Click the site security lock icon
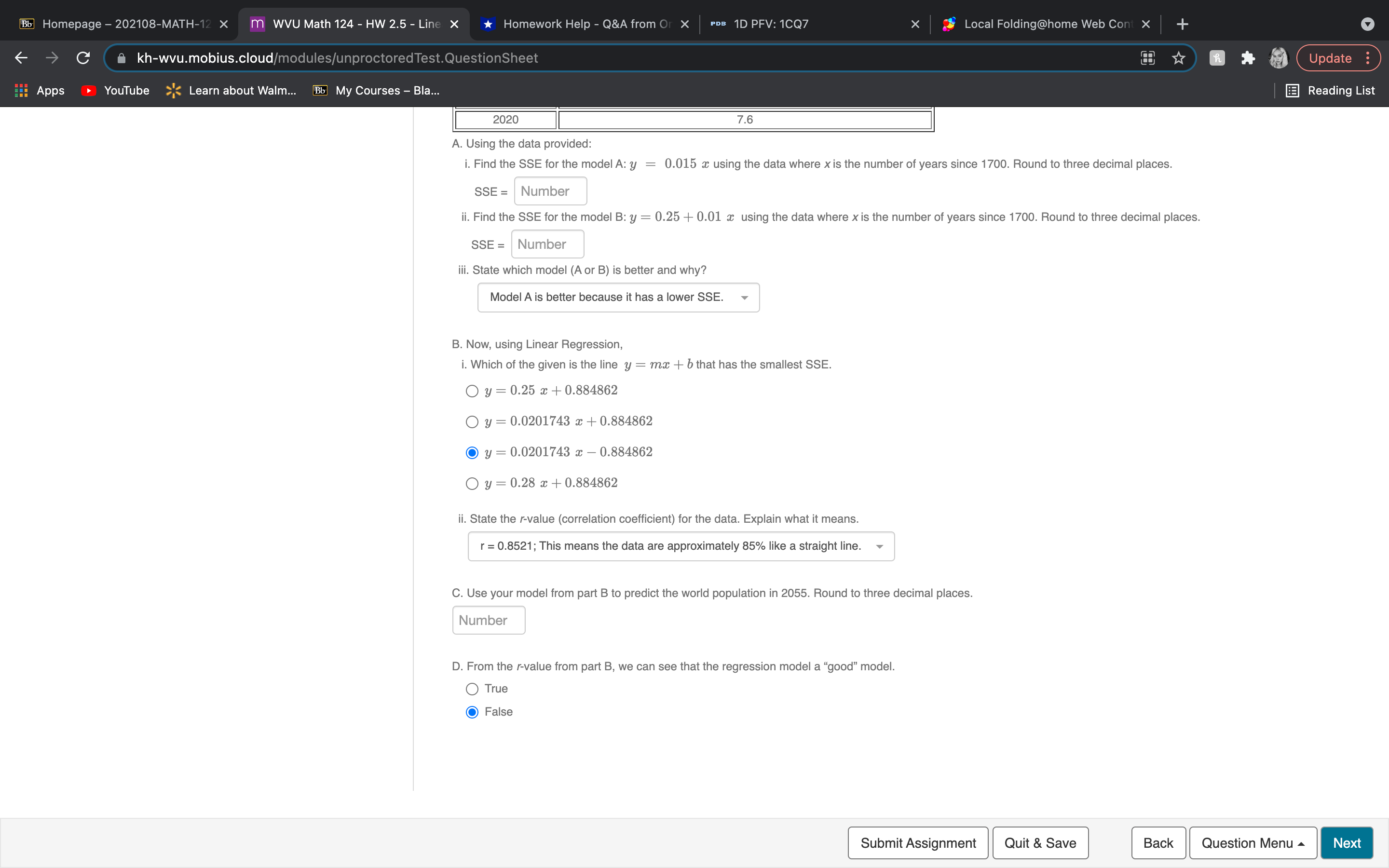The image size is (1389, 868). [121, 57]
